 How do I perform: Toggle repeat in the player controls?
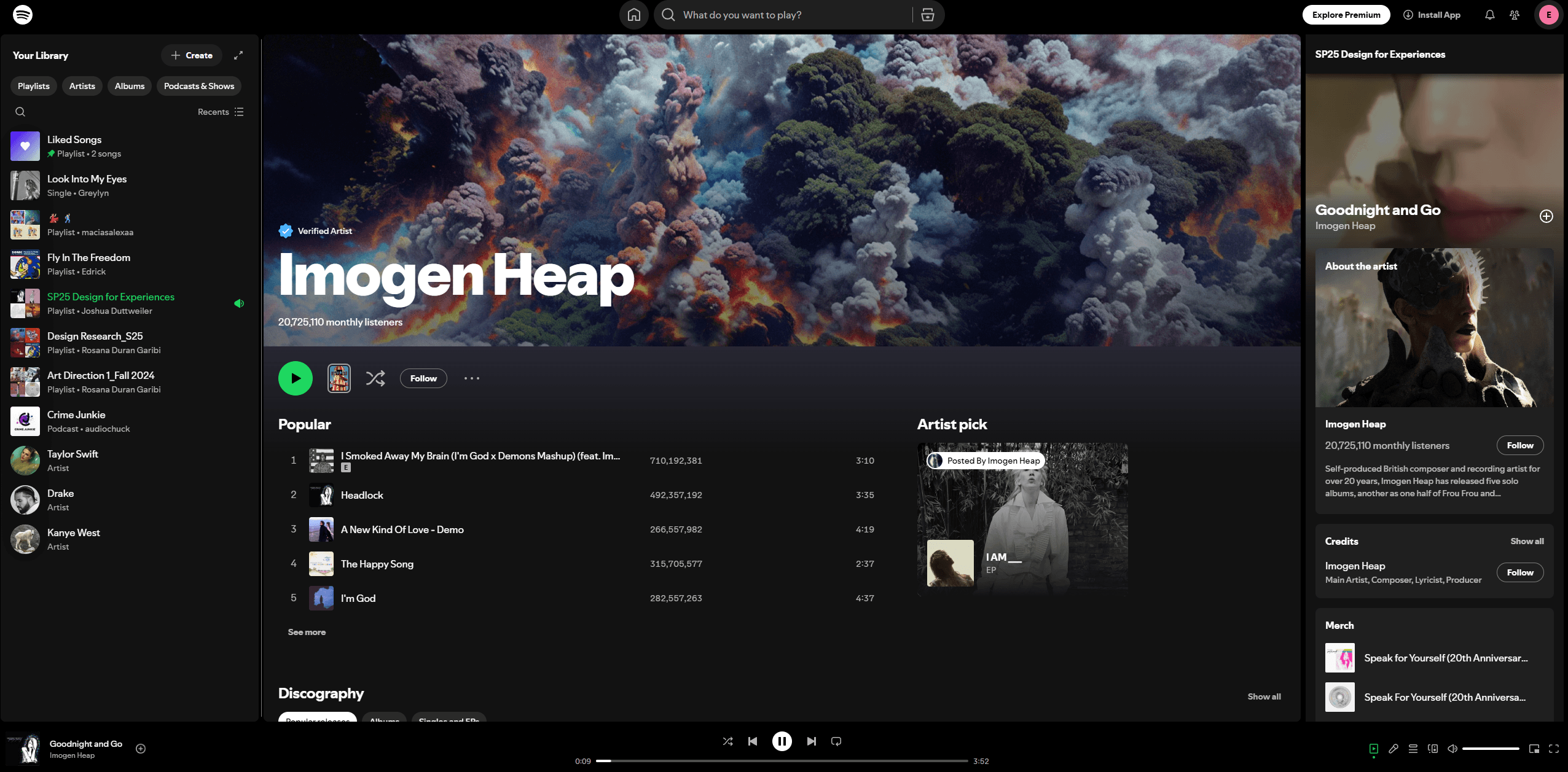[836, 741]
